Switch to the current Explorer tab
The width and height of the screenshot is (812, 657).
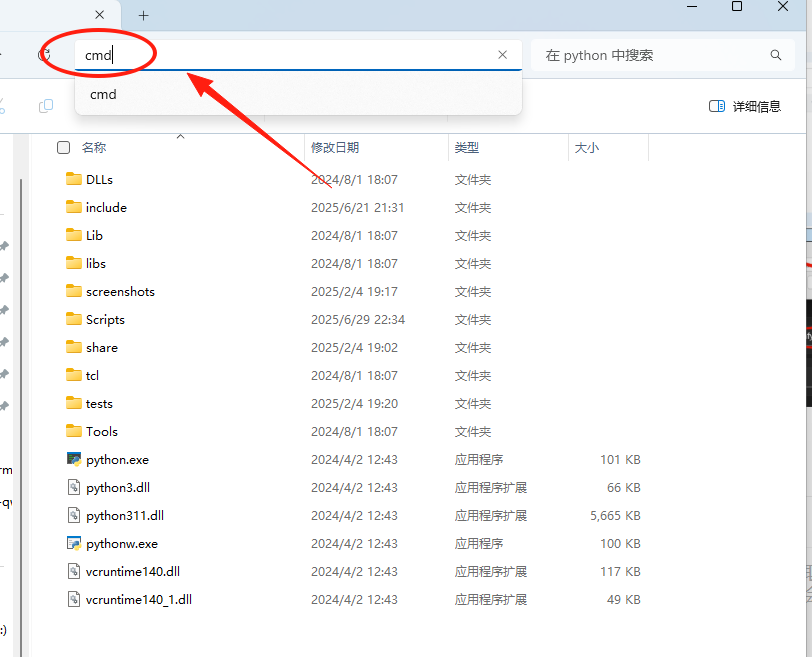[60, 15]
